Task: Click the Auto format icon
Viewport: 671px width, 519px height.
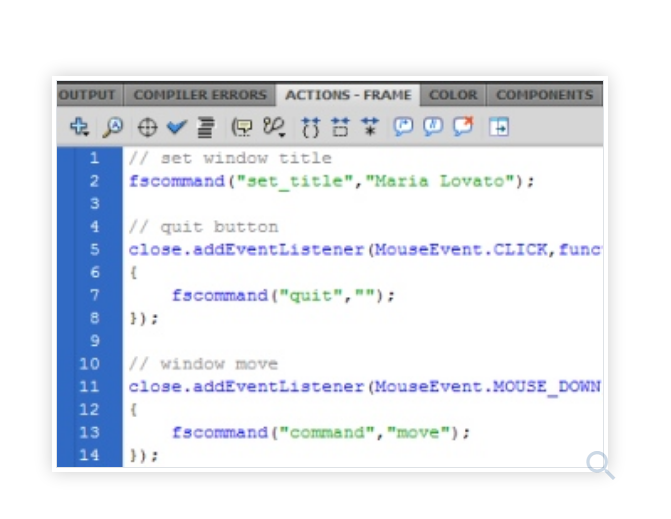Action: (x=206, y=128)
